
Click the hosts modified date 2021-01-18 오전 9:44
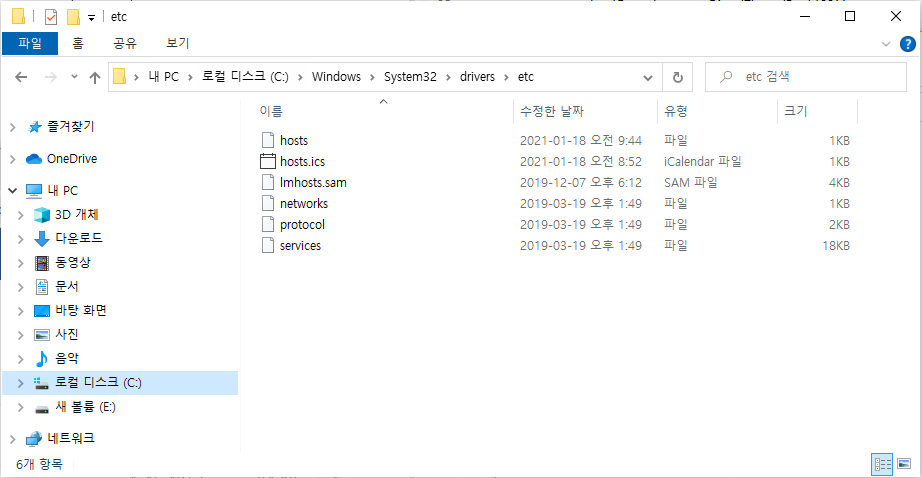coord(580,141)
